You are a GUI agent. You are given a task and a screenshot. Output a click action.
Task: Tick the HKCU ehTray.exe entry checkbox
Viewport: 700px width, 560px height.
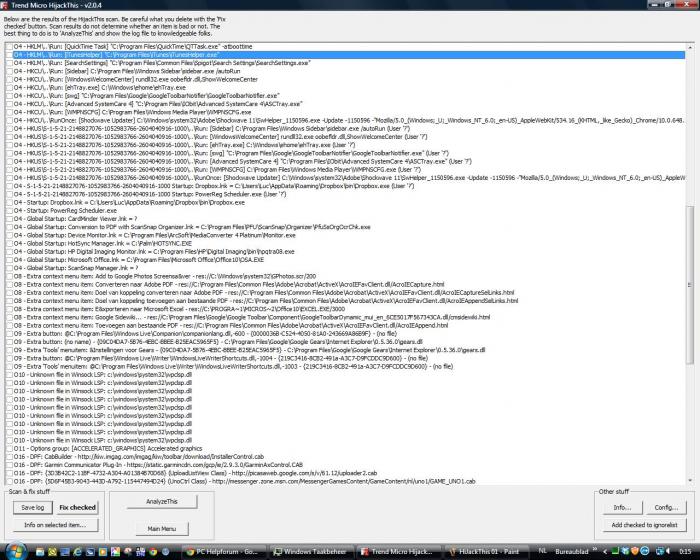pos(9,88)
